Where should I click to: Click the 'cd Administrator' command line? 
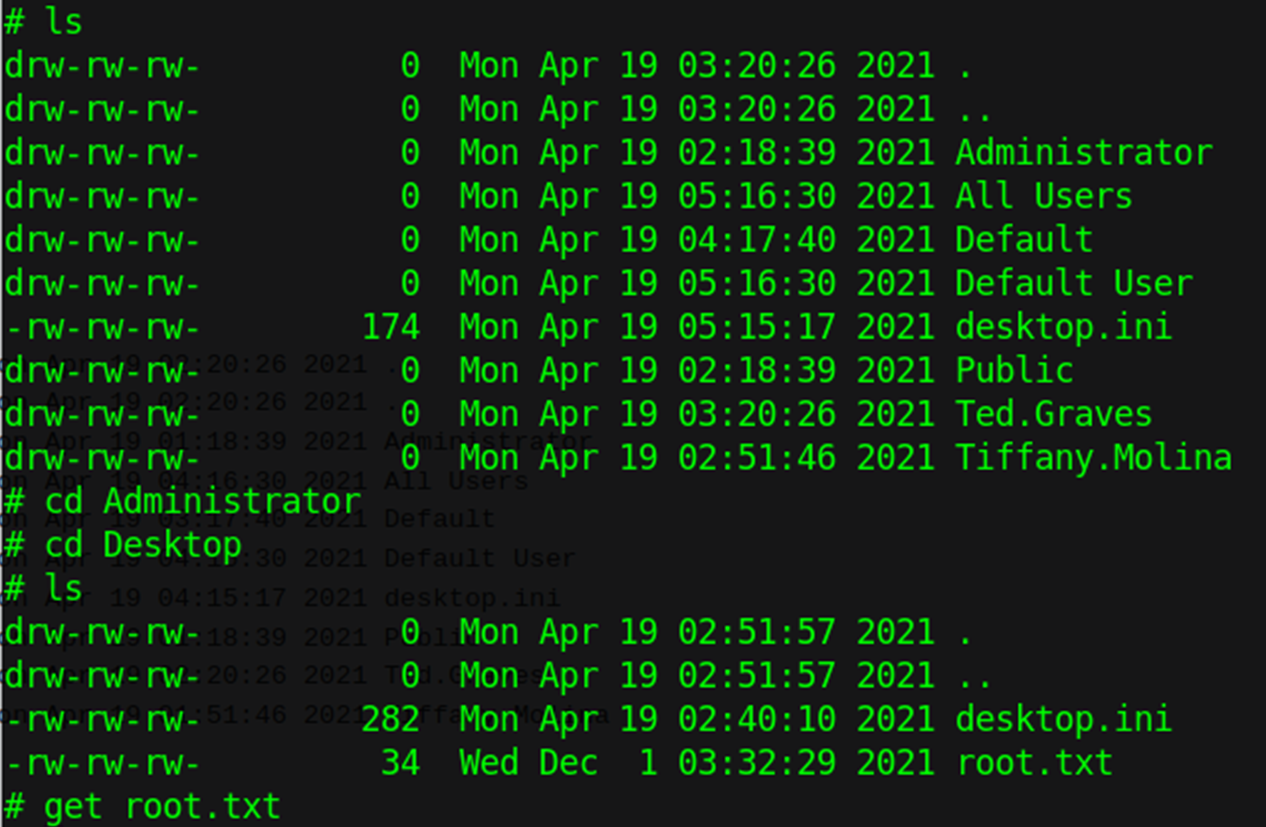(x=182, y=501)
